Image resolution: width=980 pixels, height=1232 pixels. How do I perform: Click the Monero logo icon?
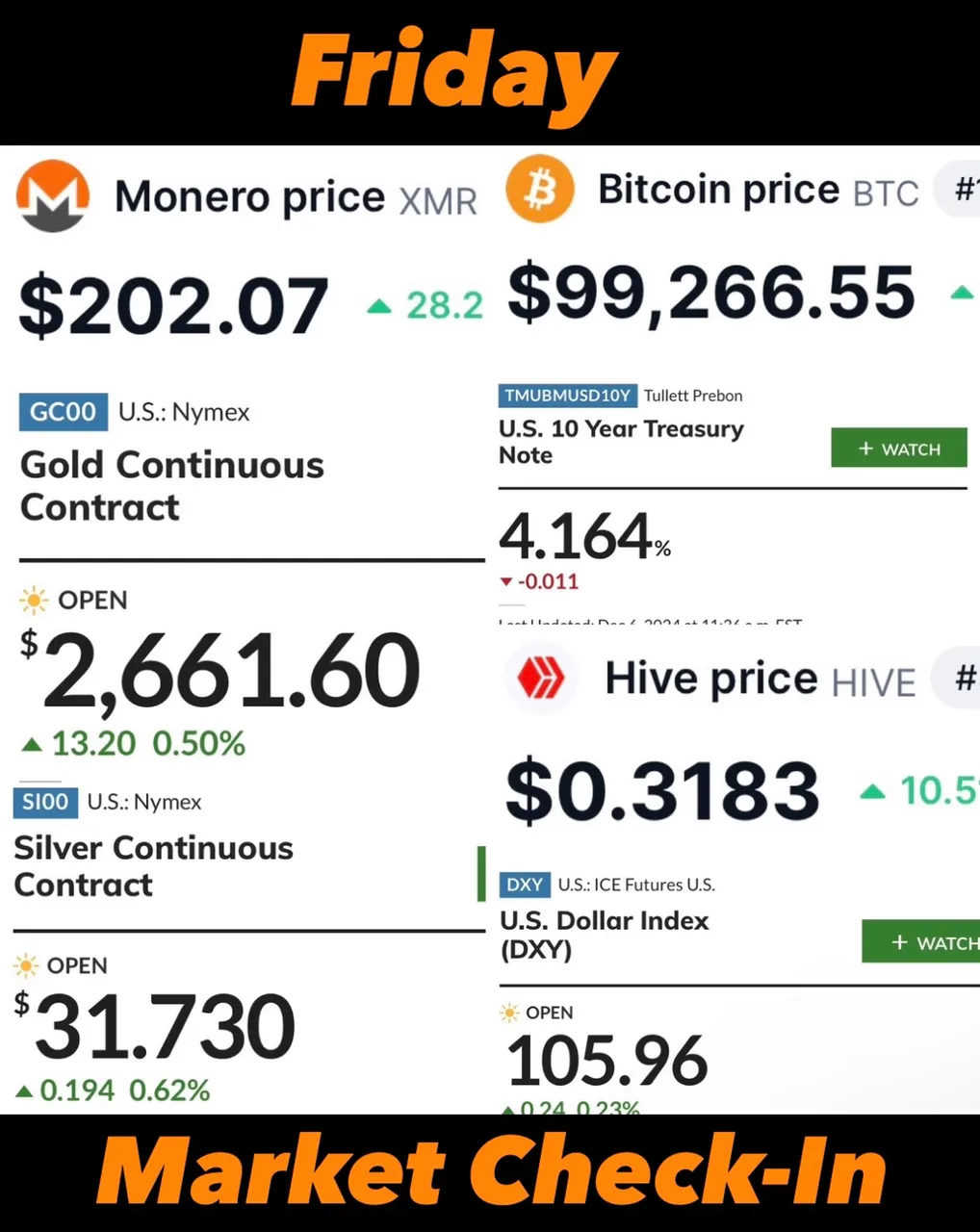coord(53,195)
